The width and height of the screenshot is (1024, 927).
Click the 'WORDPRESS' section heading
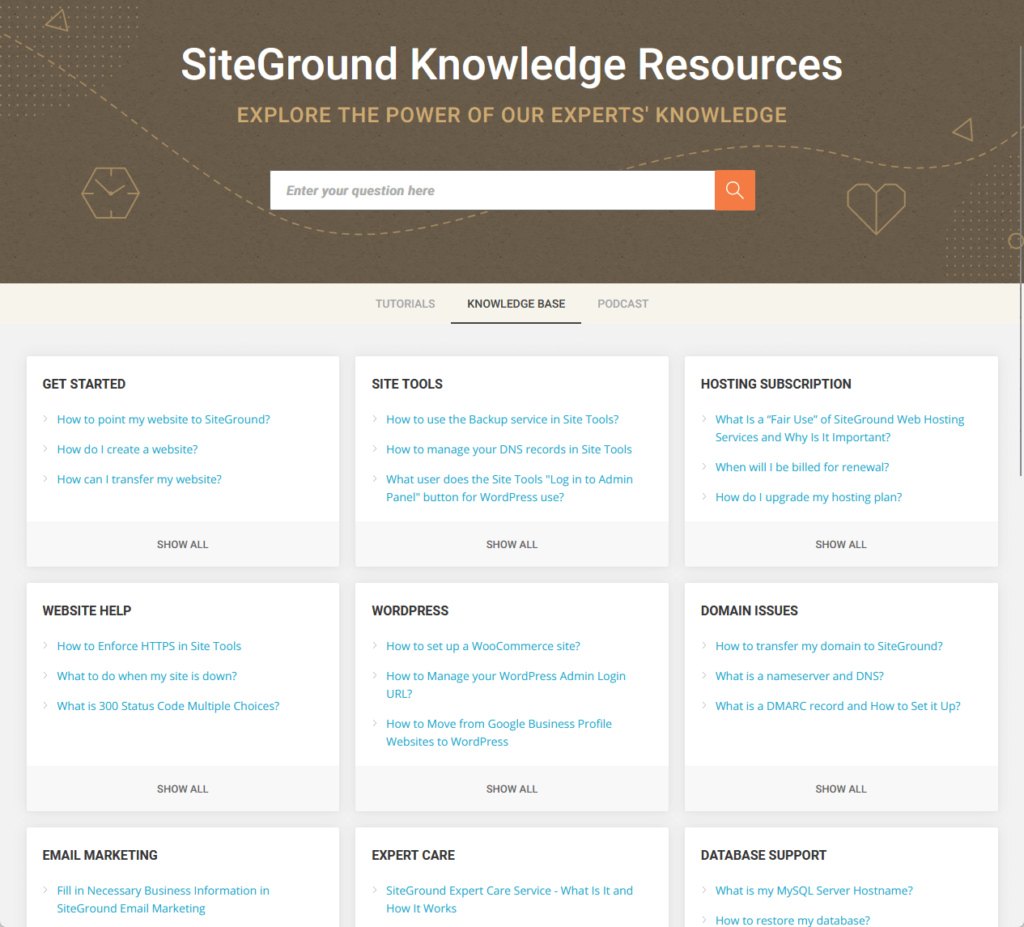(x=410, y=611)
